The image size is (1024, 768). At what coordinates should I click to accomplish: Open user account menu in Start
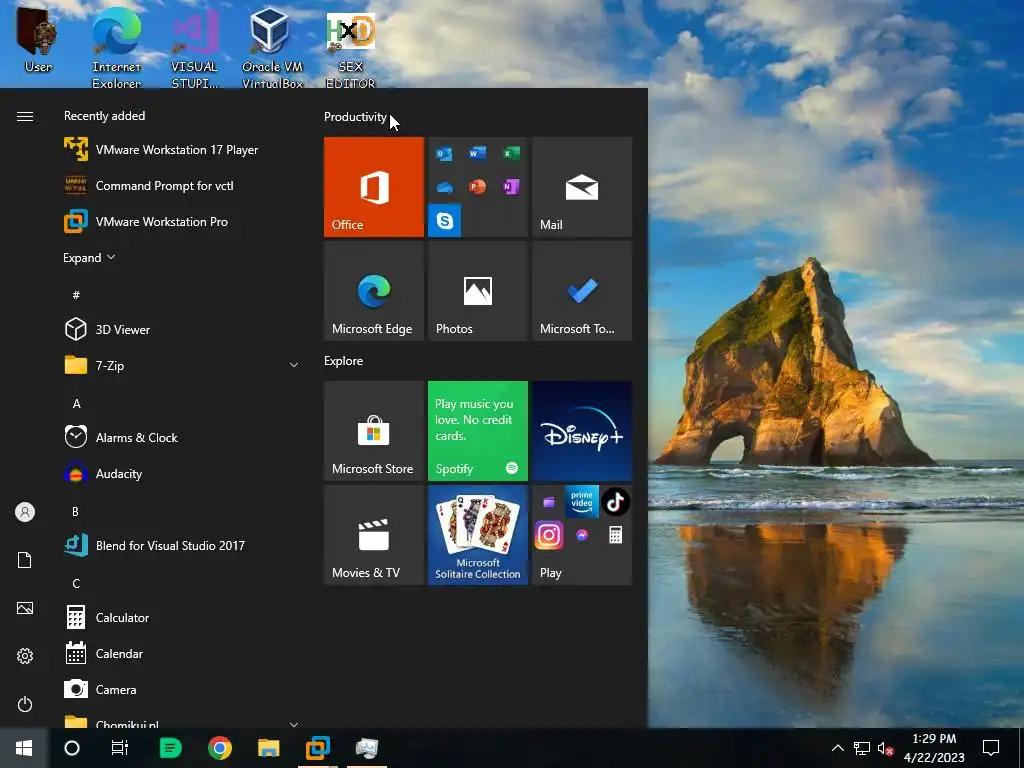coord(25,512)
